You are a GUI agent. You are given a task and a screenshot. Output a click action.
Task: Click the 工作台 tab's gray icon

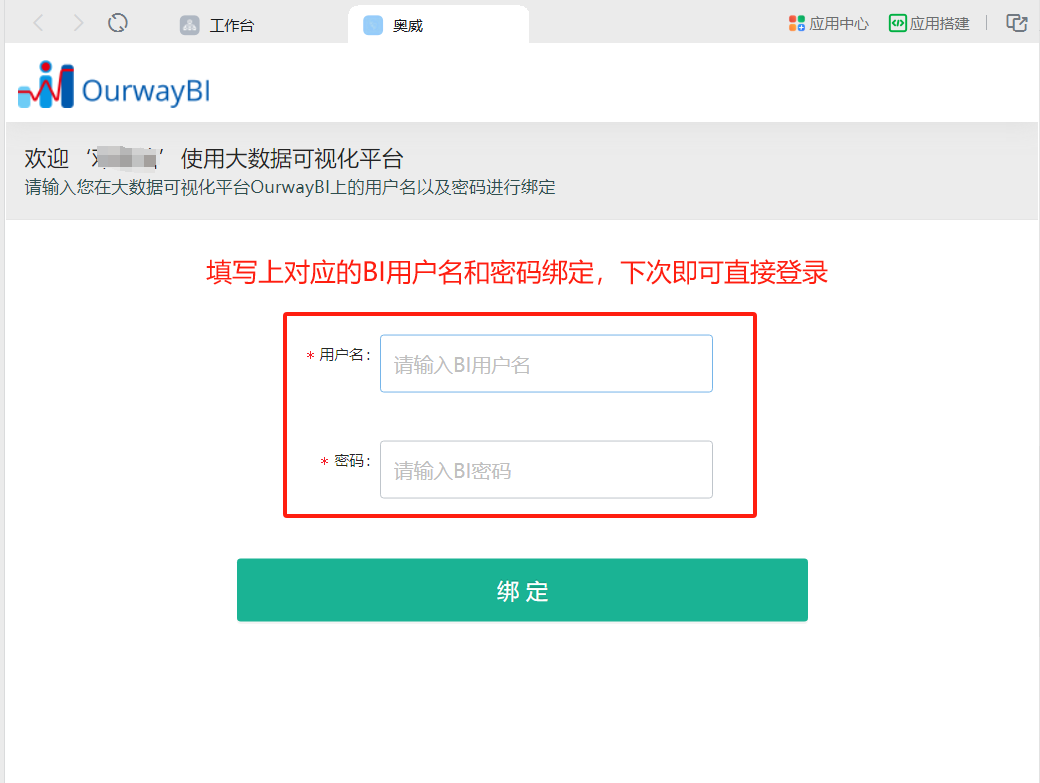tap(190, 25)
